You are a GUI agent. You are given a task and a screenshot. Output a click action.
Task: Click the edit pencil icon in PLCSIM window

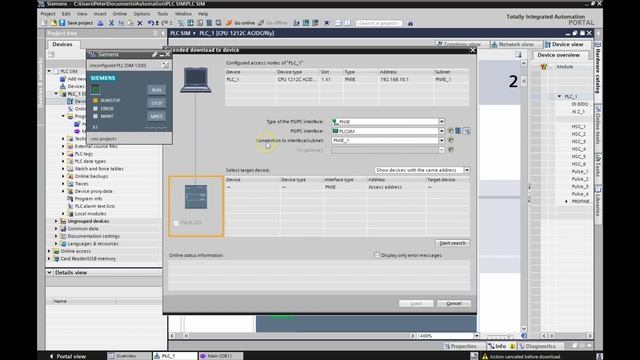coord(155,54)
